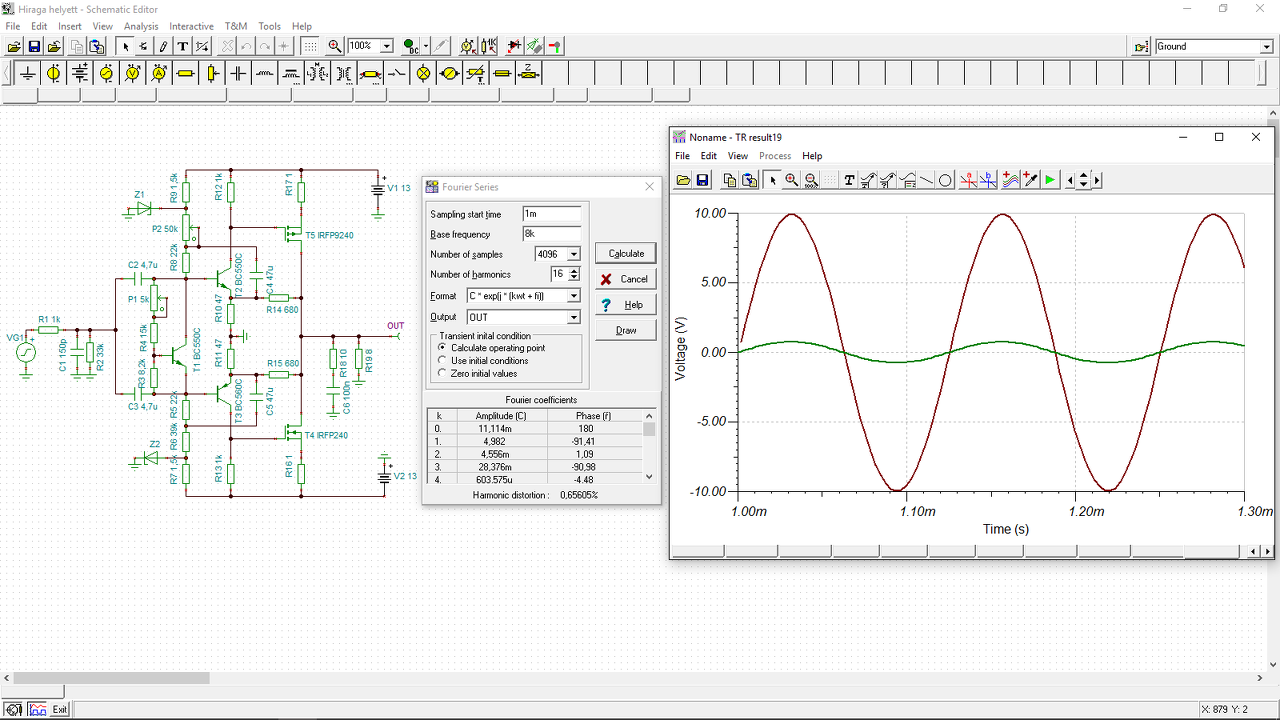Select 'Zero initial values' radio button

(x=443, y=374)
